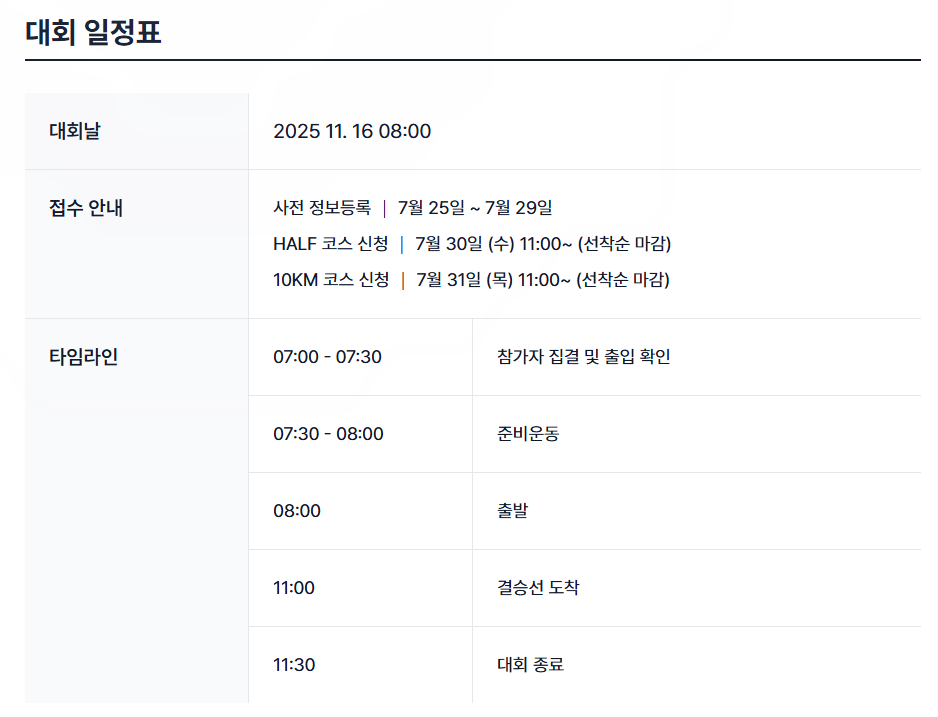Click the 07:00 - 07:30 time slot
This screenshot has width=938, height=717.
coord(328,357)
